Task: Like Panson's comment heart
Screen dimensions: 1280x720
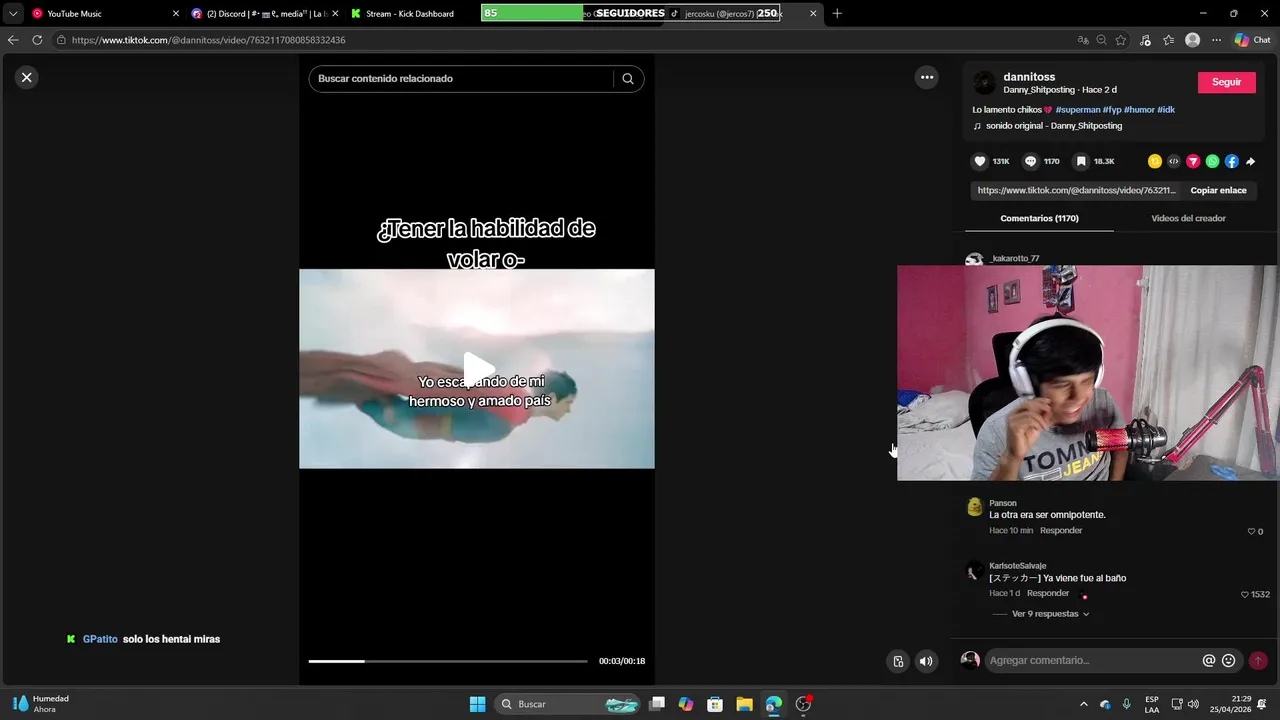Action: pos(1251,531)
